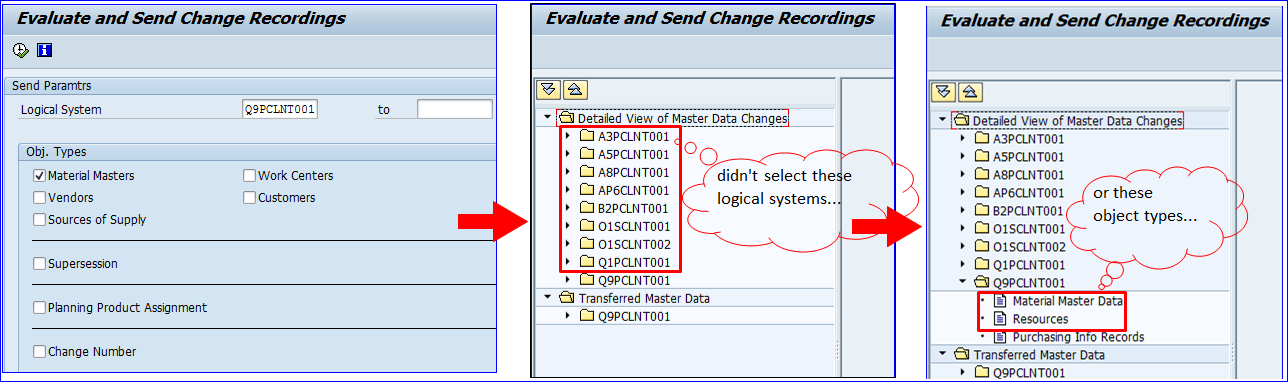
Task: Click Purchasing Info Records document icon
Action: click(1001, 337)
